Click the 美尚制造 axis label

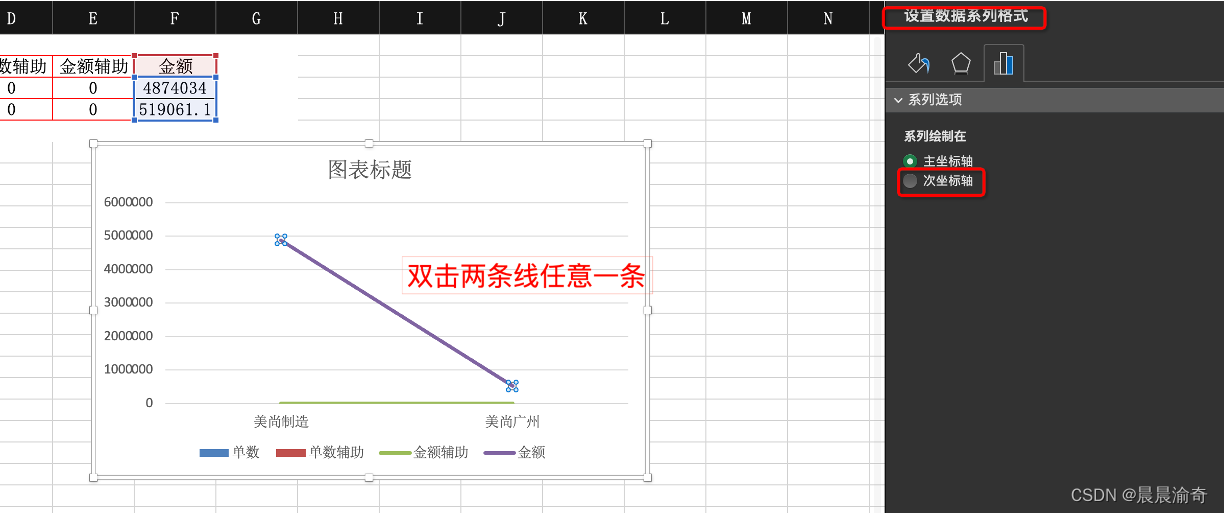pyautogui.click(x=281, y=422)
